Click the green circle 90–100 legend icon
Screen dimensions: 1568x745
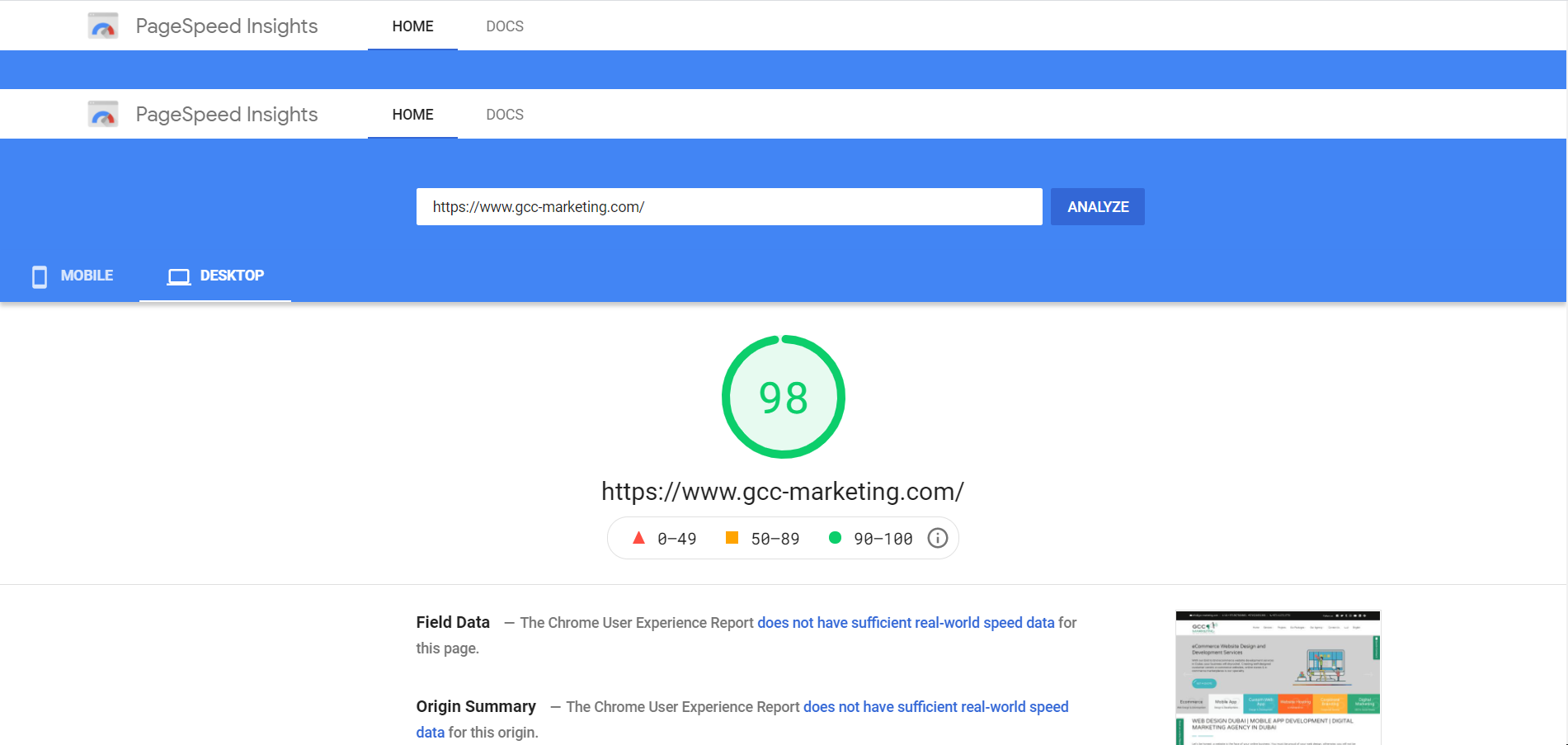pyautogui.click(x=835, y=538)
